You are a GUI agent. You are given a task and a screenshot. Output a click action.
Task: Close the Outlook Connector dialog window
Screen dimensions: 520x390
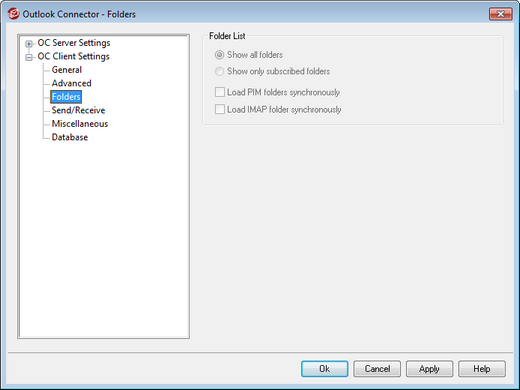[500, 14]
